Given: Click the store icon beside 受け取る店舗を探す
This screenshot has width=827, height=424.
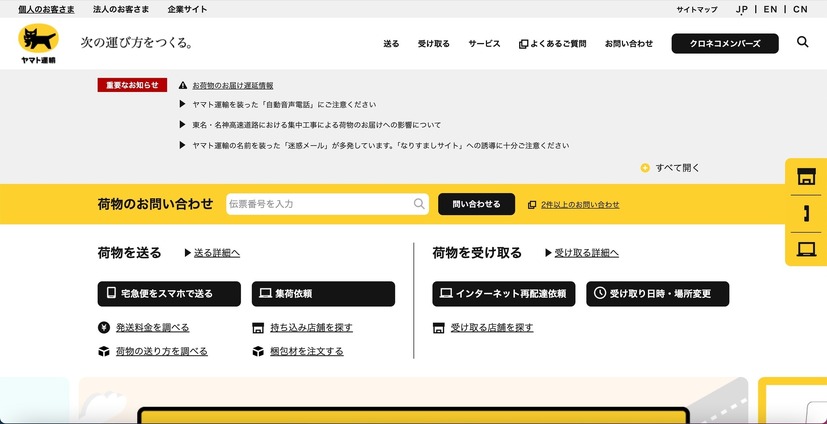Looking at the screenshot, I should (x=438, y=328).
